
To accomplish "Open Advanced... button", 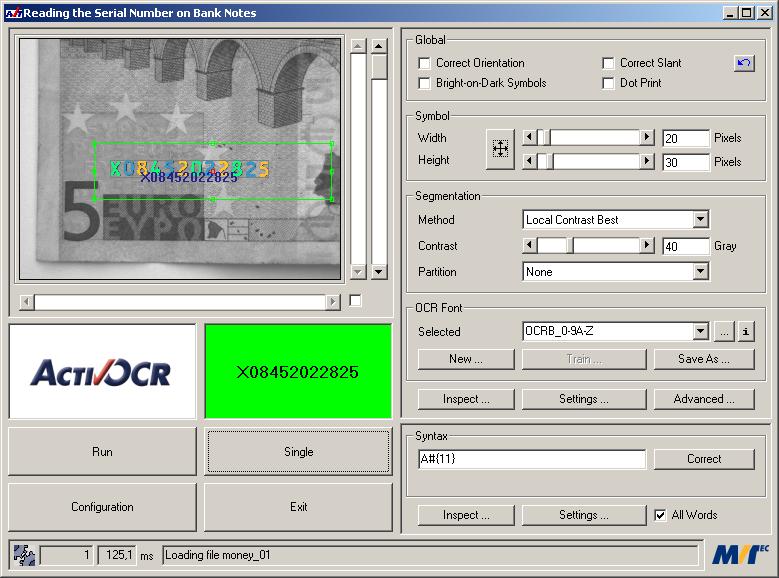I will tap(704, 399).
